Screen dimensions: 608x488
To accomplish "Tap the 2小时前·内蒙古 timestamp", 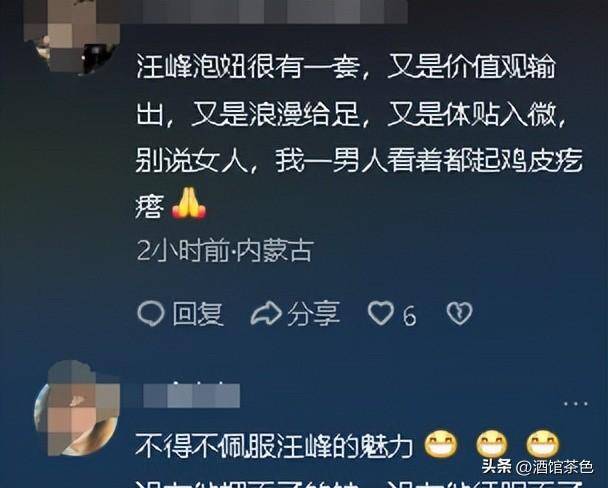I will point(225,252).
